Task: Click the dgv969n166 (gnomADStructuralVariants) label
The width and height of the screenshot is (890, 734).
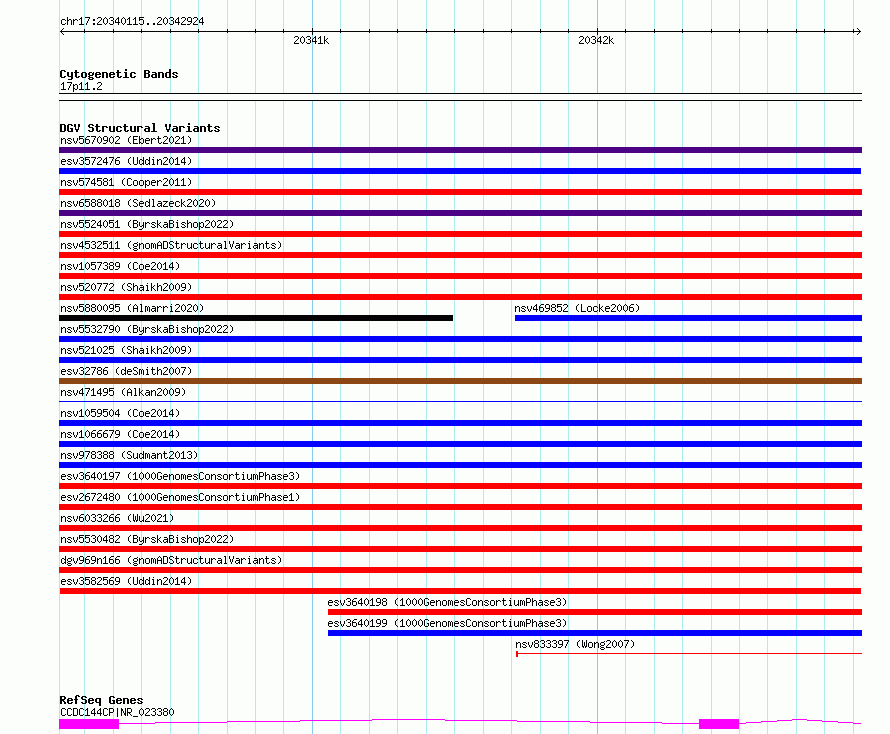Action: coord(171,560)
